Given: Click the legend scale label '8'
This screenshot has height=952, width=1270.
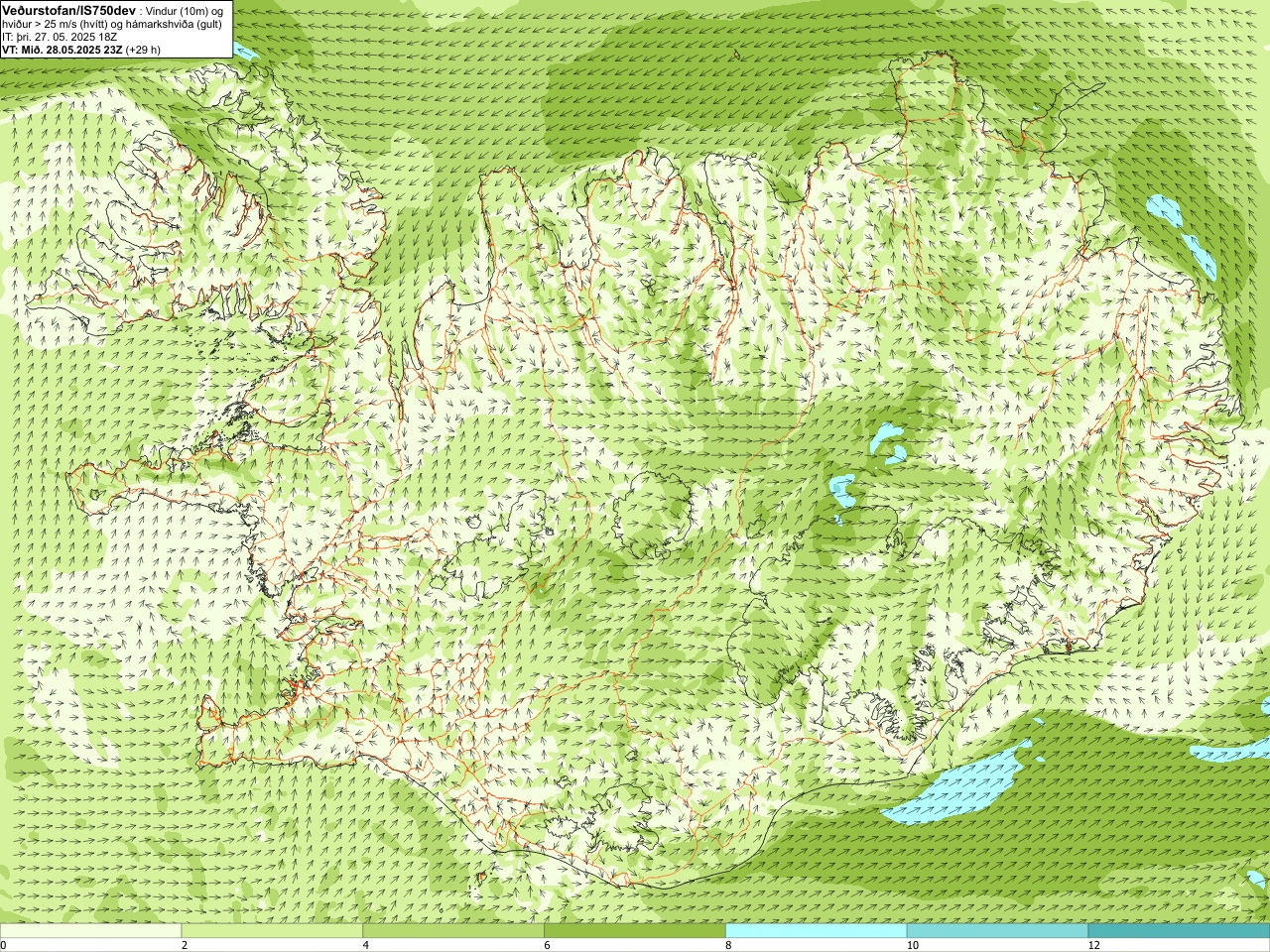Looking at the screenshot, I should (x=729, y=945).
